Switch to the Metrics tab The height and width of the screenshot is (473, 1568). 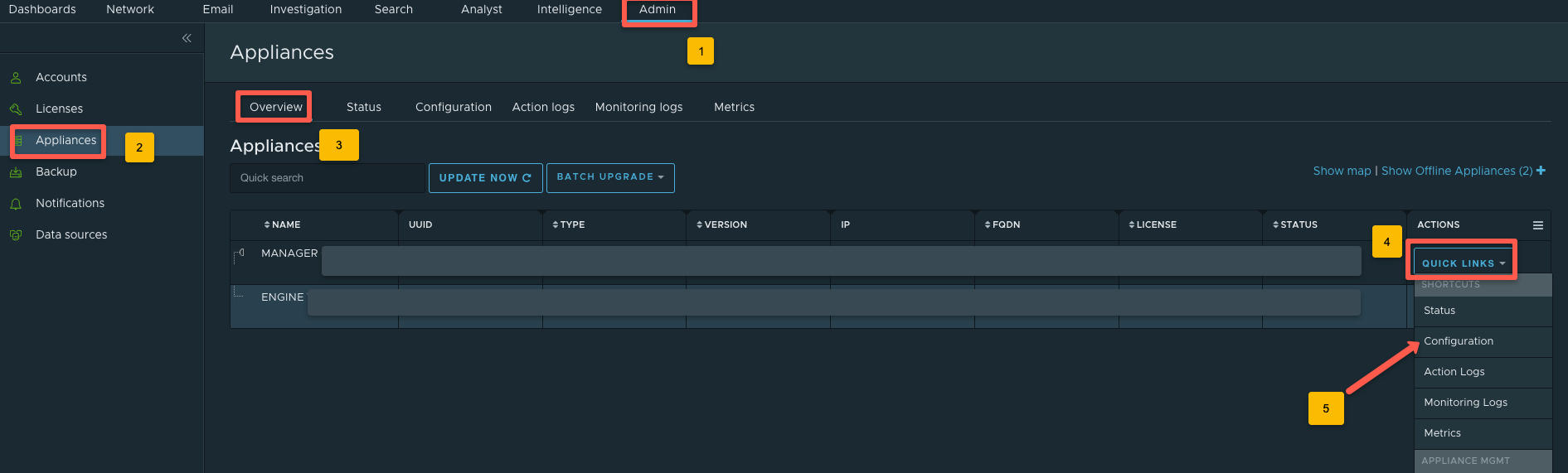(x=735, y=107)
